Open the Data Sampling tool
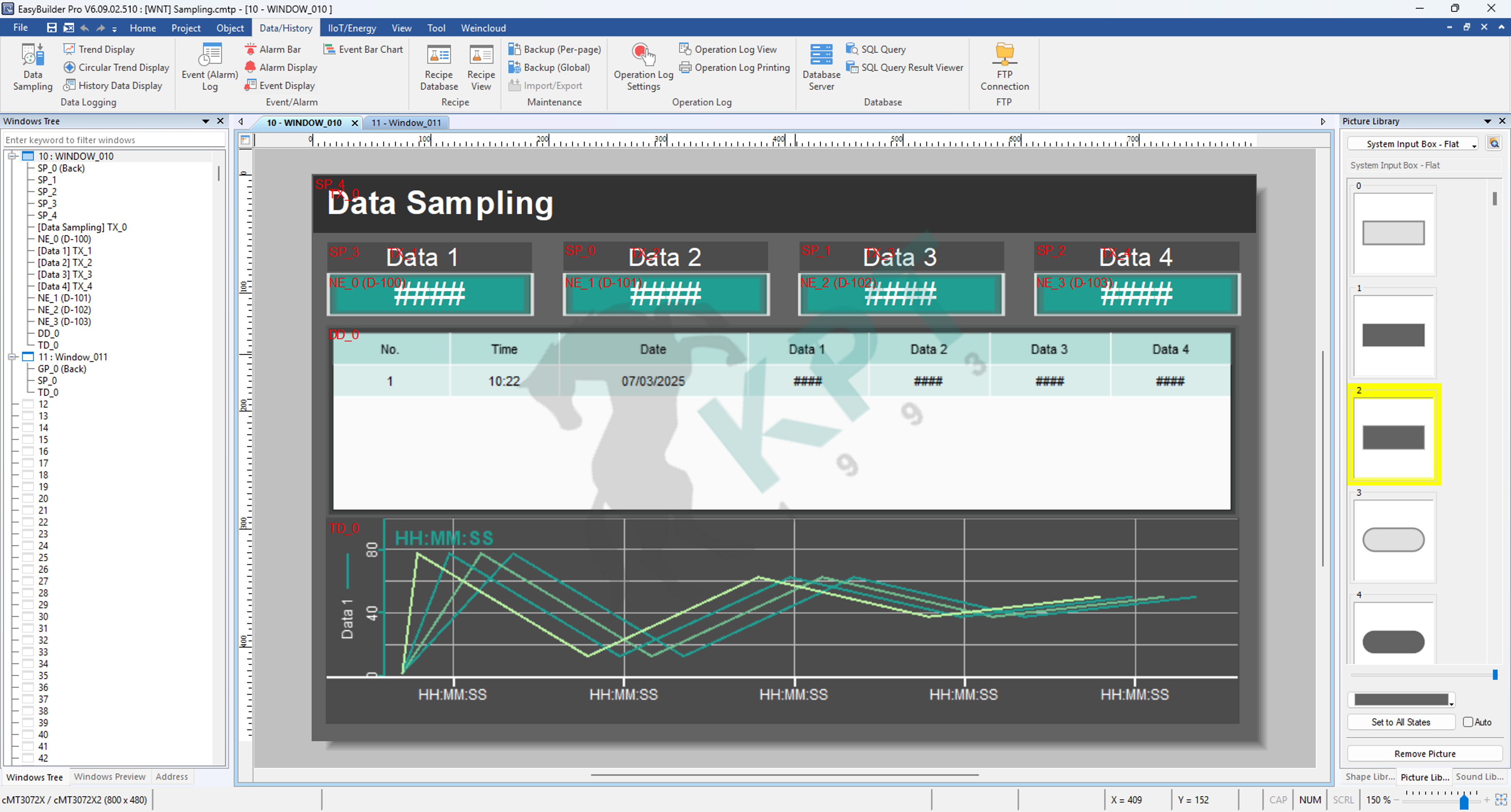The height and width of the screenshot is (812, 1511). coord(32,67)
